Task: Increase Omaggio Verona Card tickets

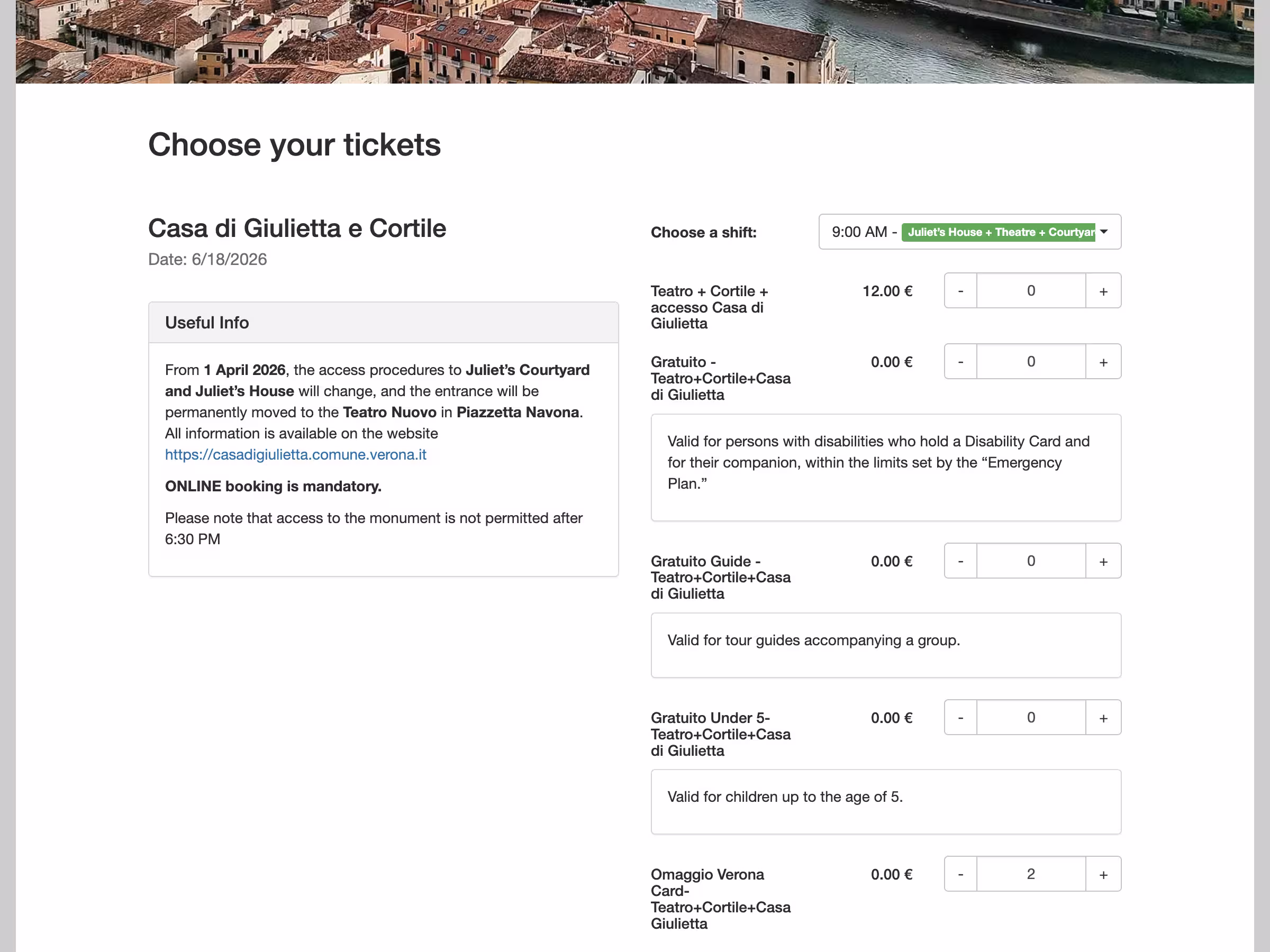Action: [1103, 875]
